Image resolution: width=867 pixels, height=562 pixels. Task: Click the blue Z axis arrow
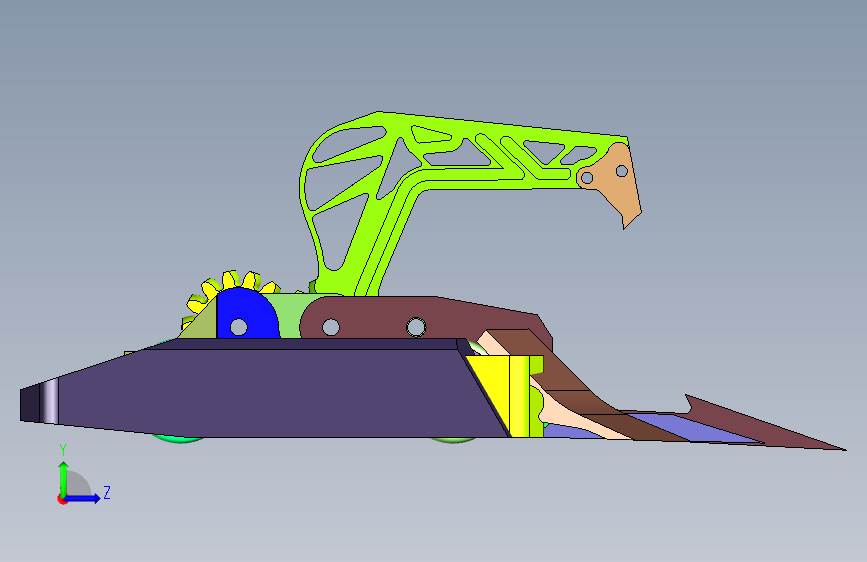coord(83,498)
